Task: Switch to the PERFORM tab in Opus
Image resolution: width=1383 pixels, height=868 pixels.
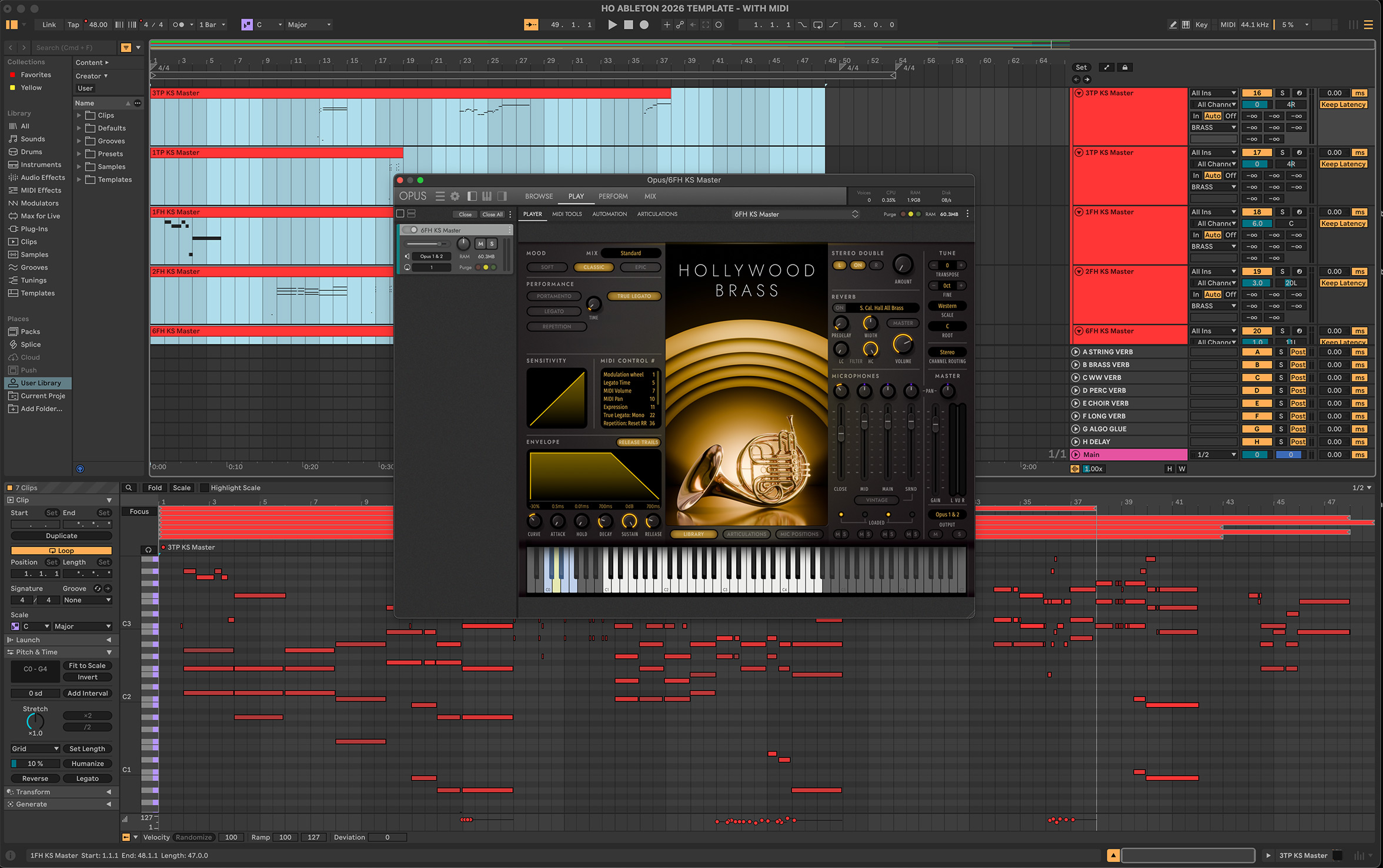Action: pyautogui.click(x=613, y=196)
